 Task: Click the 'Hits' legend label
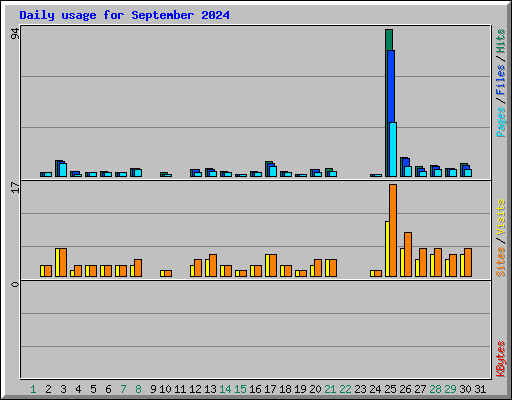click(x=500, y=41)
